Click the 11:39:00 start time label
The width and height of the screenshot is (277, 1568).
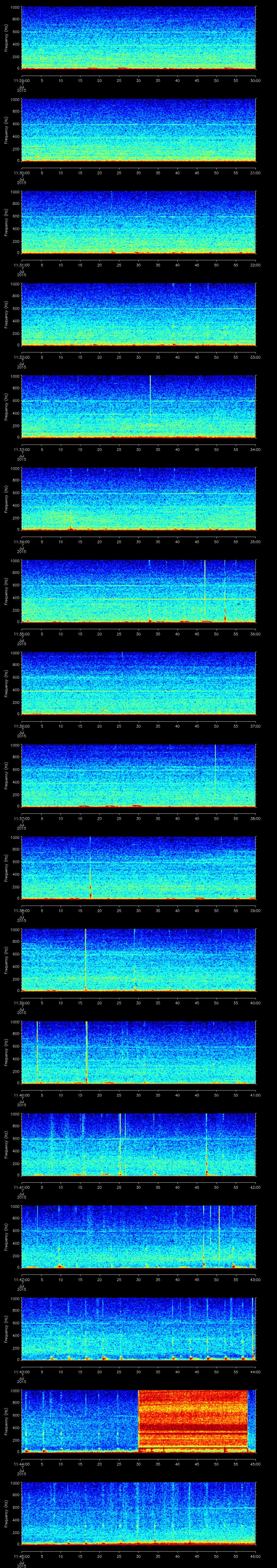point(21,1003)
